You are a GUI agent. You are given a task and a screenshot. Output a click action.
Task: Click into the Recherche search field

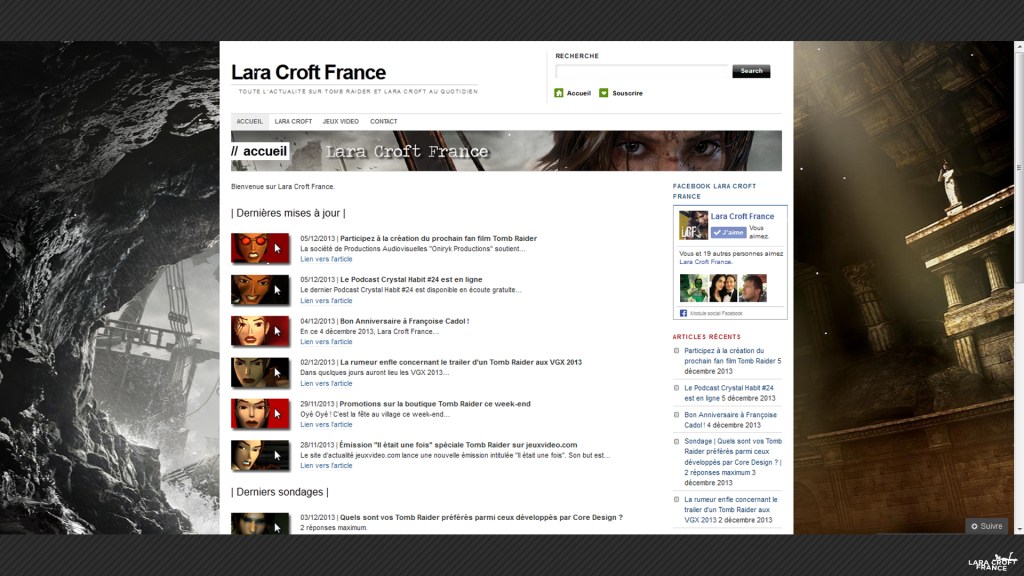pyautogui.click(x=642, y=71)
